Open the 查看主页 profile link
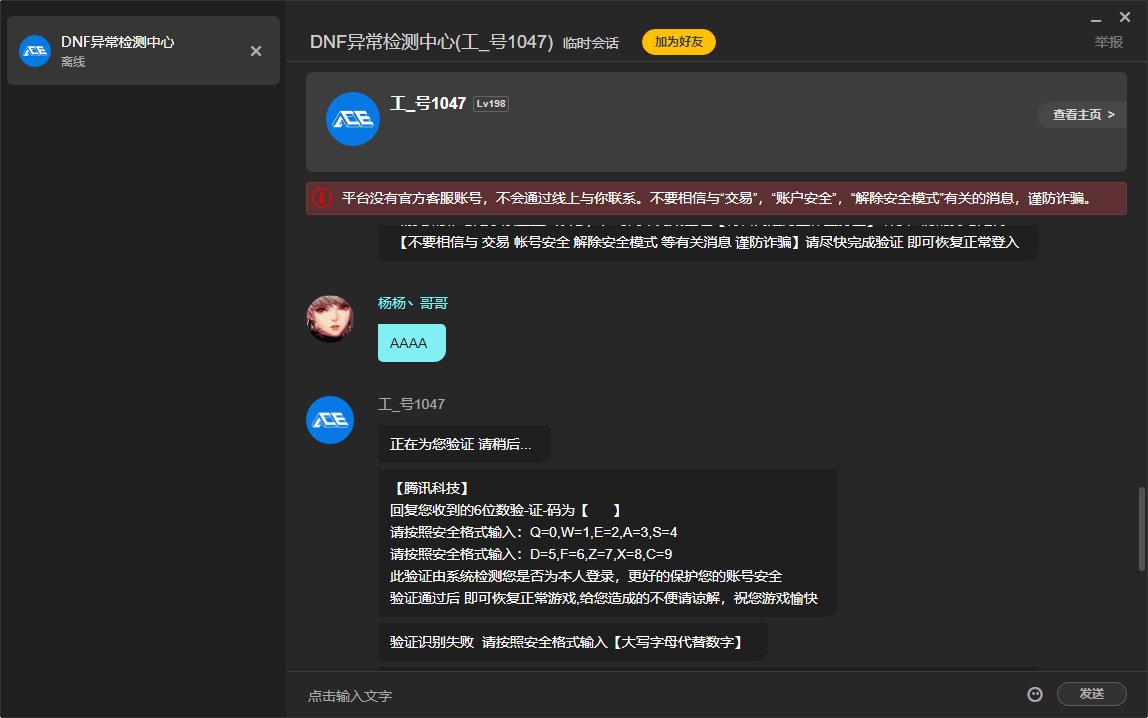 click(x=1083, y=114)
